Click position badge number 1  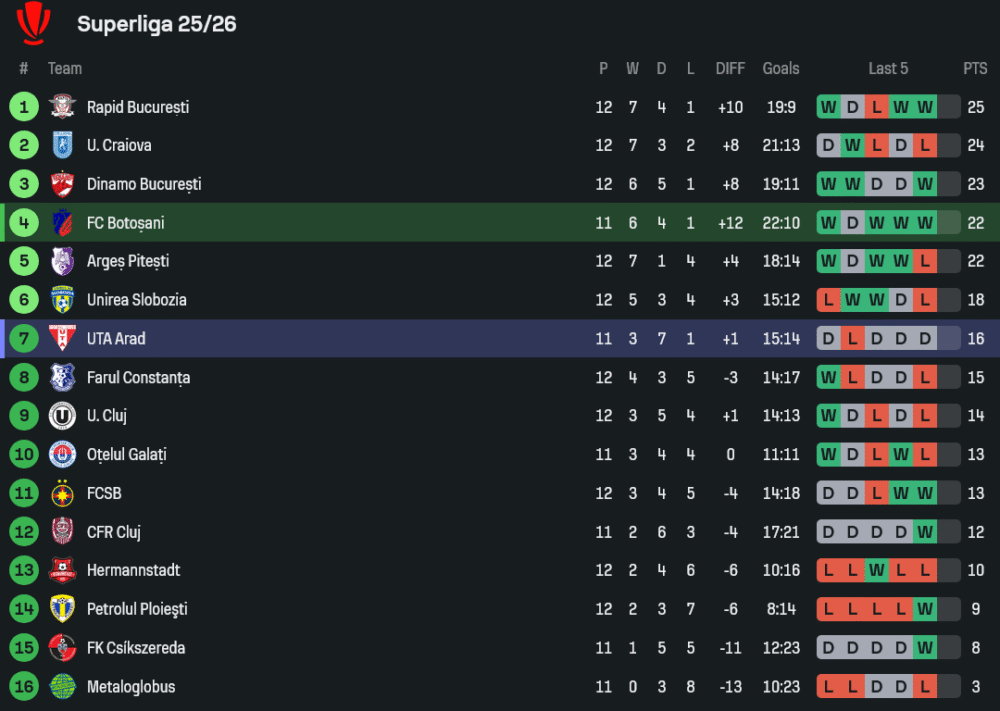point(23,107)
